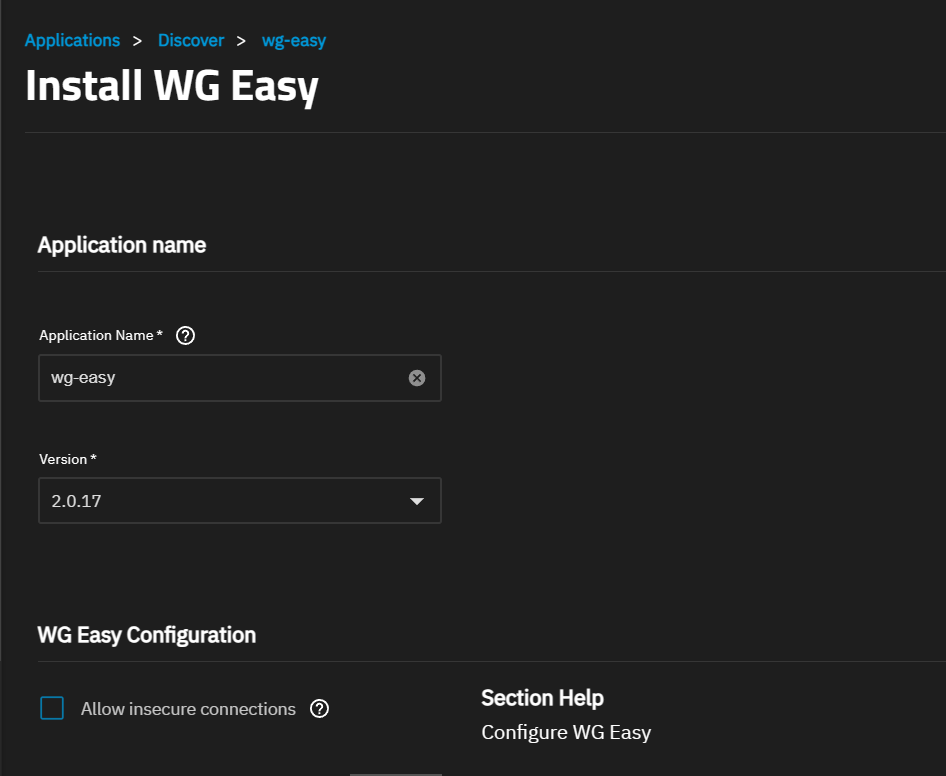Click the Version dropdown caret icon
The height and width of the screenshot is (776, 946).
(x=417, y=500)
